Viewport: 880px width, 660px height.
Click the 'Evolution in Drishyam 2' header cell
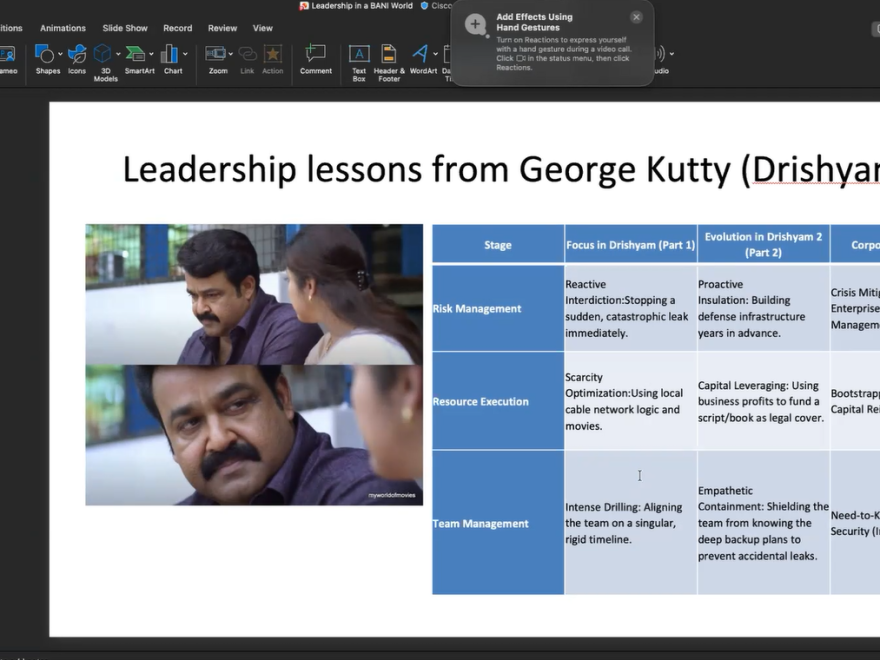[763, 245]
